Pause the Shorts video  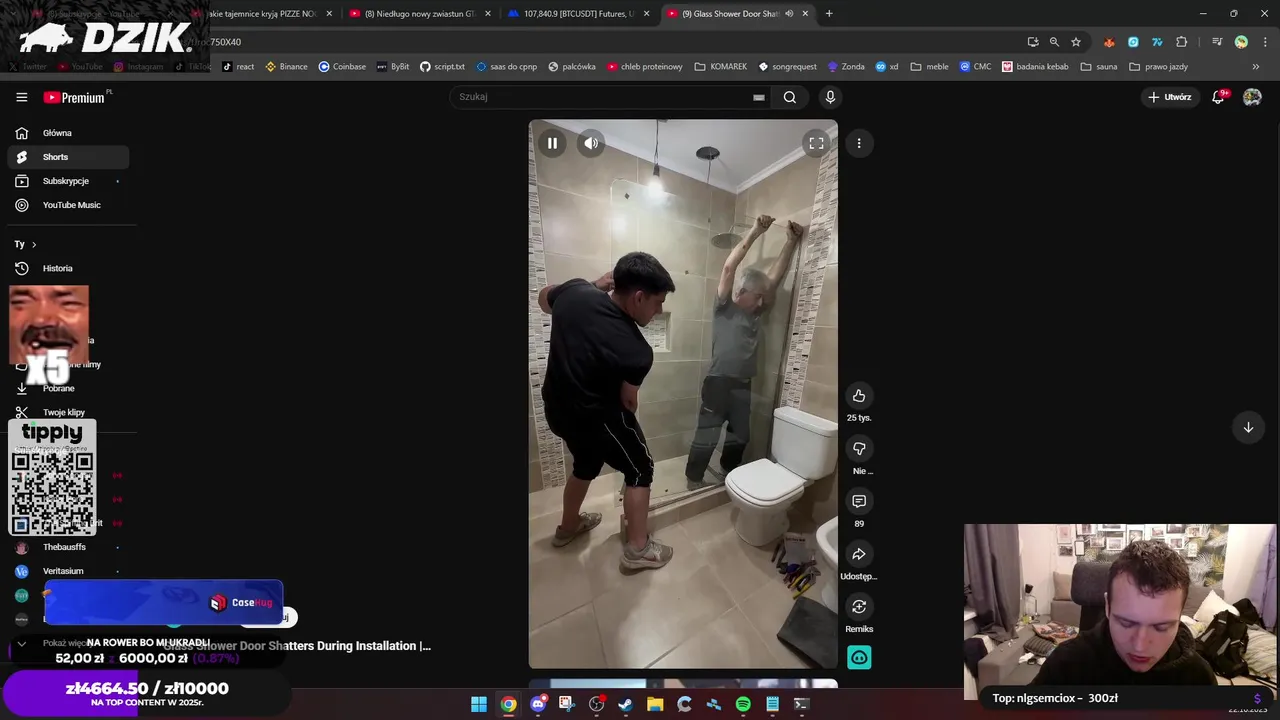pyautogui.click(x=552, y=143)
